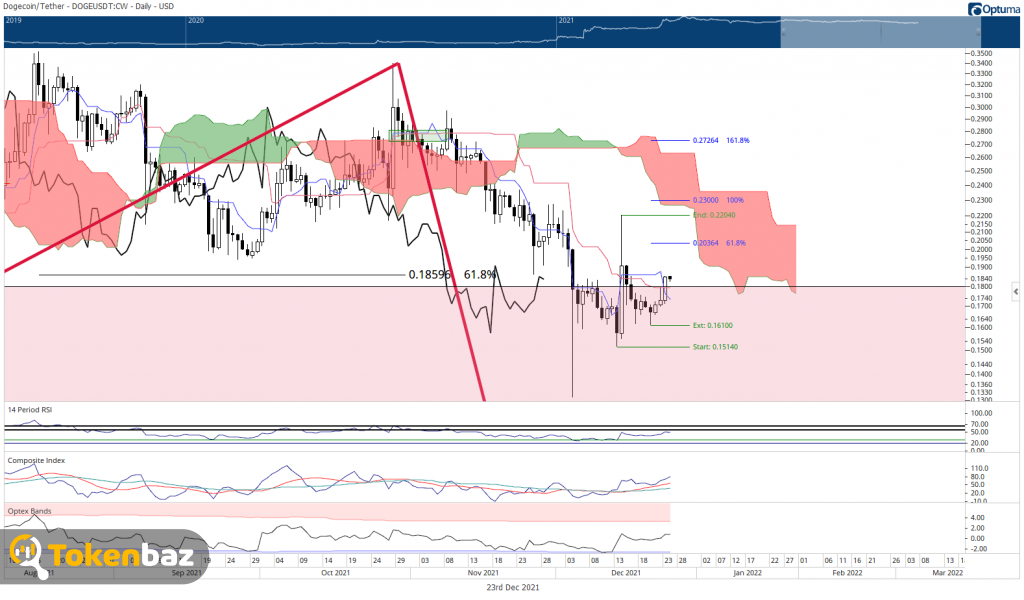Image resolution: width=1024 pixels, height=600 pixels.
Task: Click the Dec 2021 label on date axis
Action: [626, 573]
